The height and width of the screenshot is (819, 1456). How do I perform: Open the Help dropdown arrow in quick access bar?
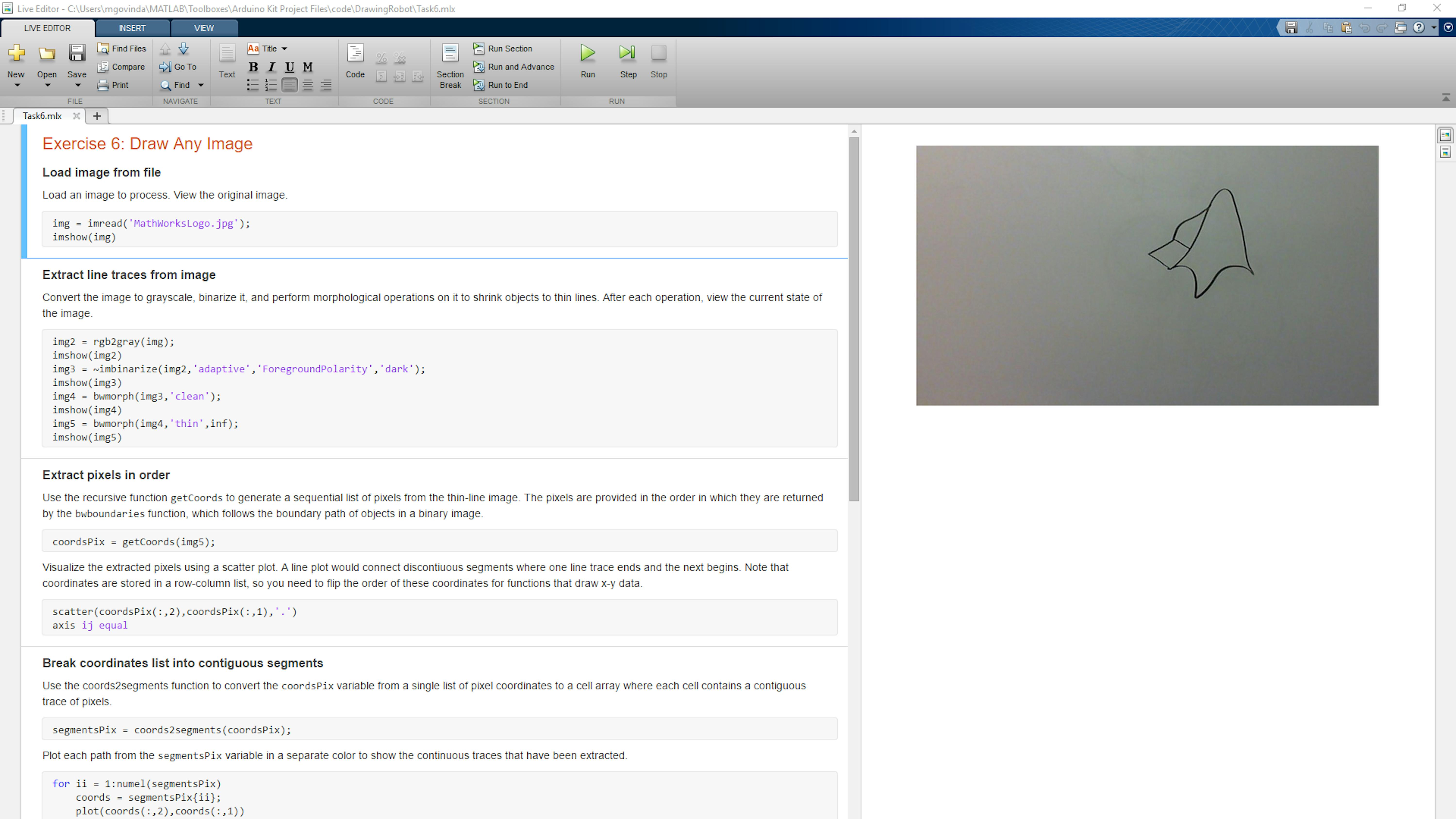[x=1433, y=27]
